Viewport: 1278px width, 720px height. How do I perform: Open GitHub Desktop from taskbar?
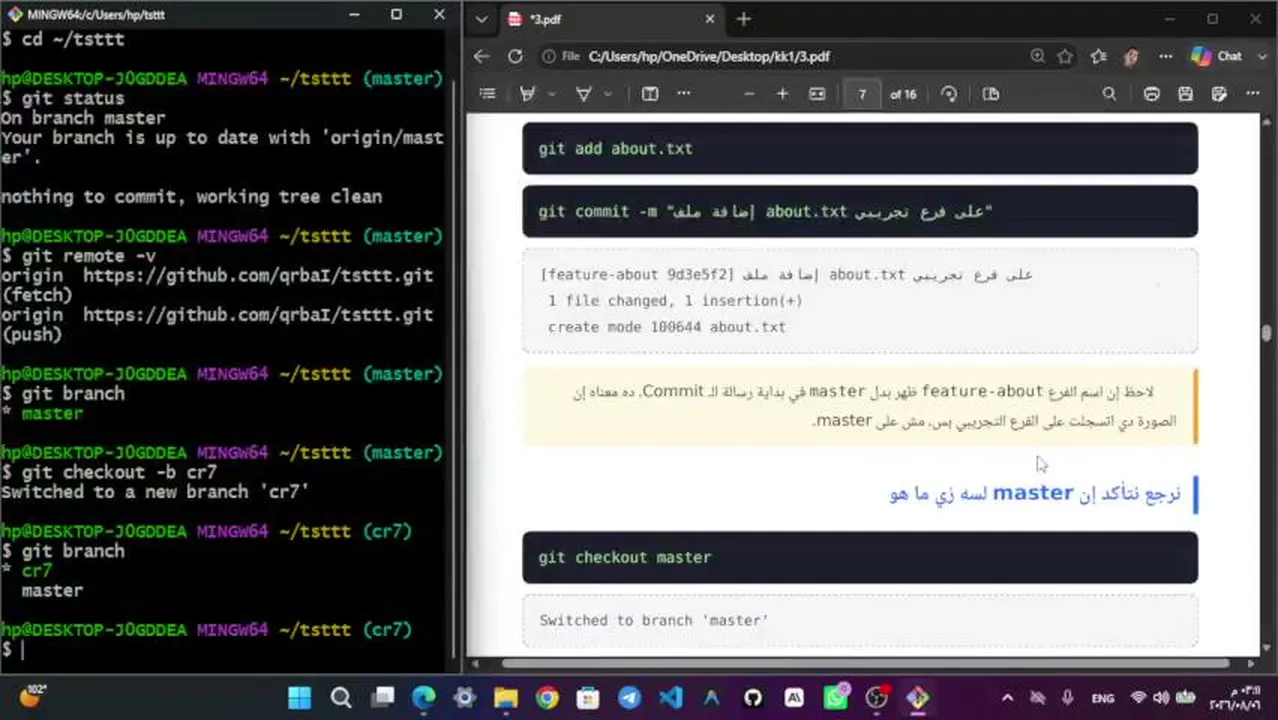[x=753, y=698]
